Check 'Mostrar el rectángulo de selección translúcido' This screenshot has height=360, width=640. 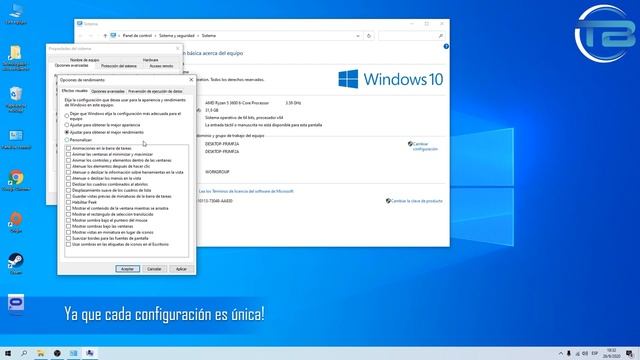point(68,214)
